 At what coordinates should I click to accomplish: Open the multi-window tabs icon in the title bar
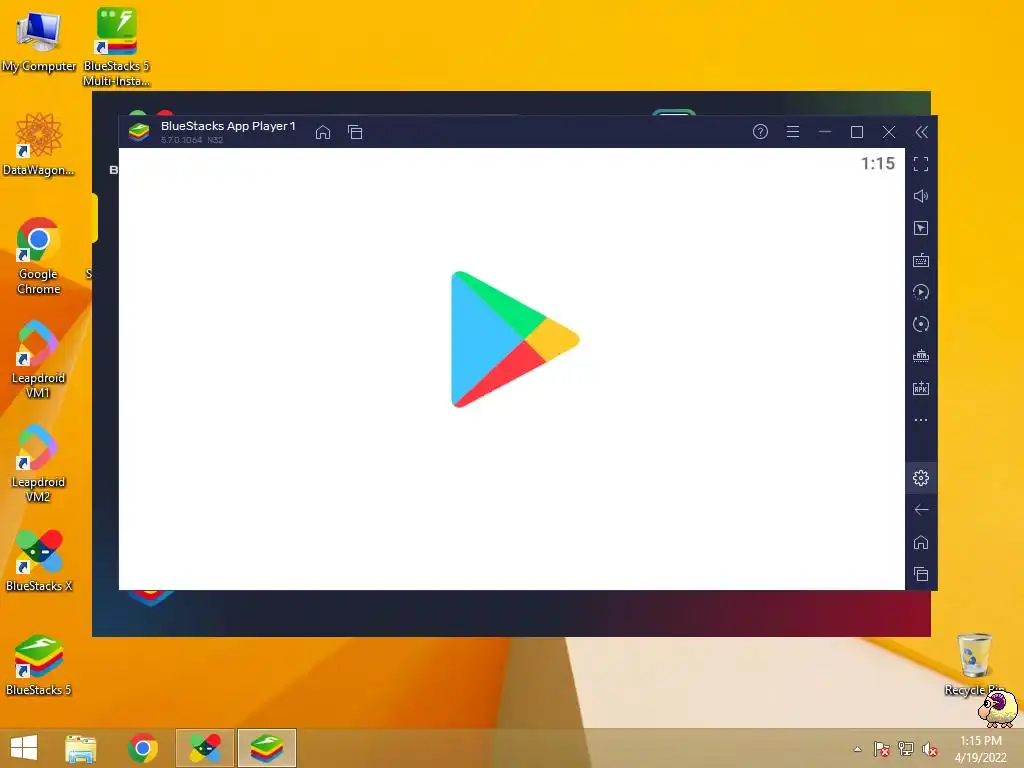point(355,133)
